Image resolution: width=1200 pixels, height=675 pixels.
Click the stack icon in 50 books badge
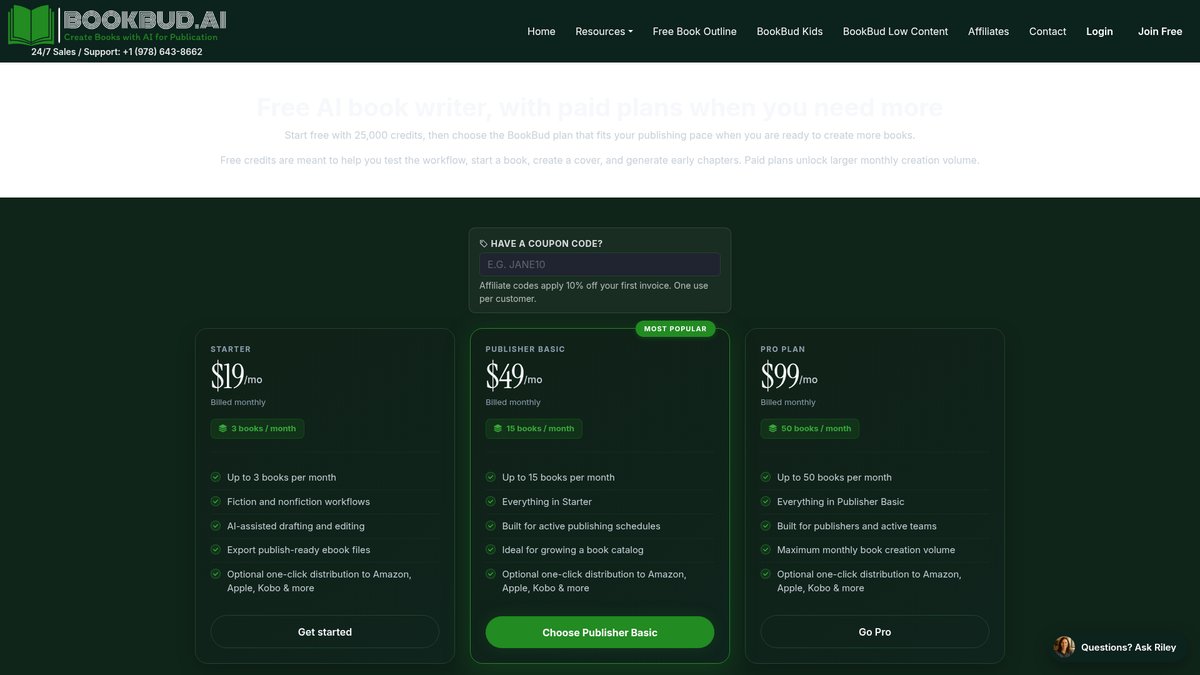772,428
